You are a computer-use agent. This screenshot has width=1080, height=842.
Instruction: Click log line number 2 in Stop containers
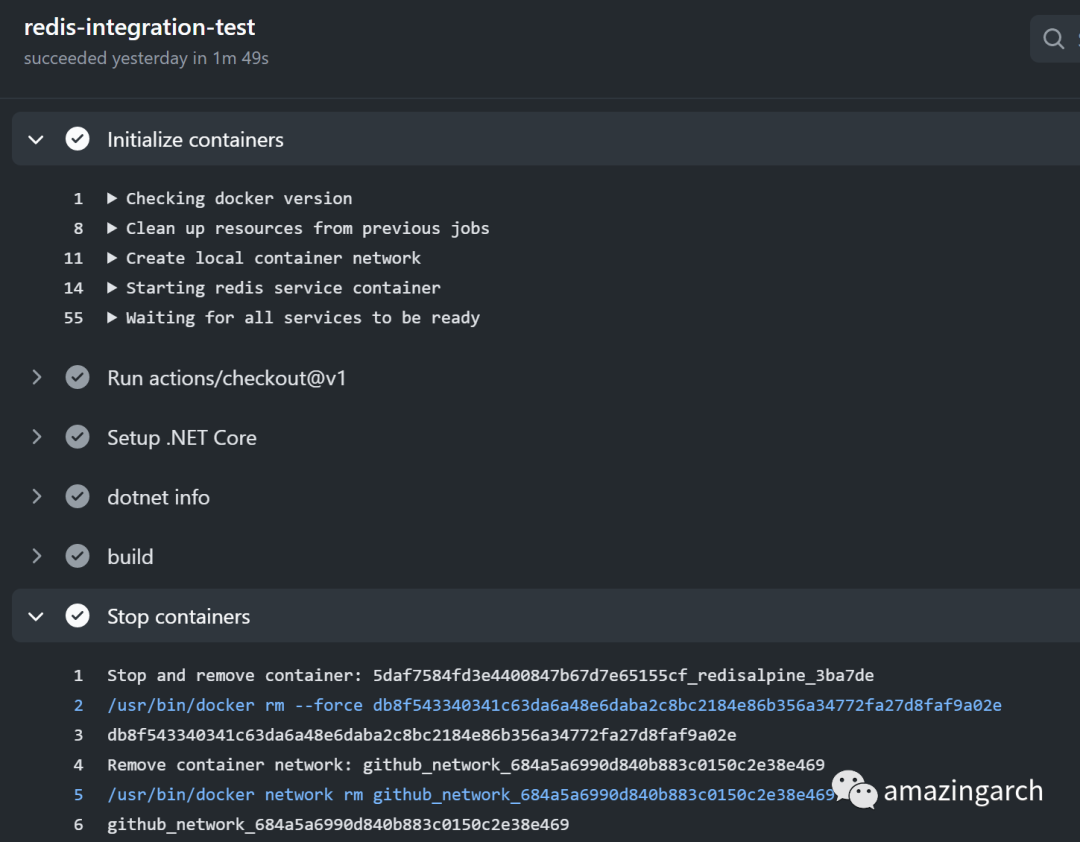click(79, 705)
